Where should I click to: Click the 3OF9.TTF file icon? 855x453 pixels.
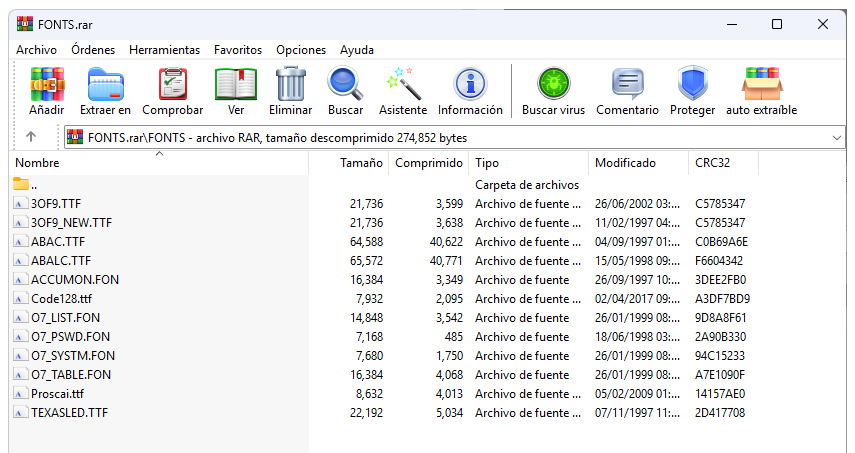(21, 203)
